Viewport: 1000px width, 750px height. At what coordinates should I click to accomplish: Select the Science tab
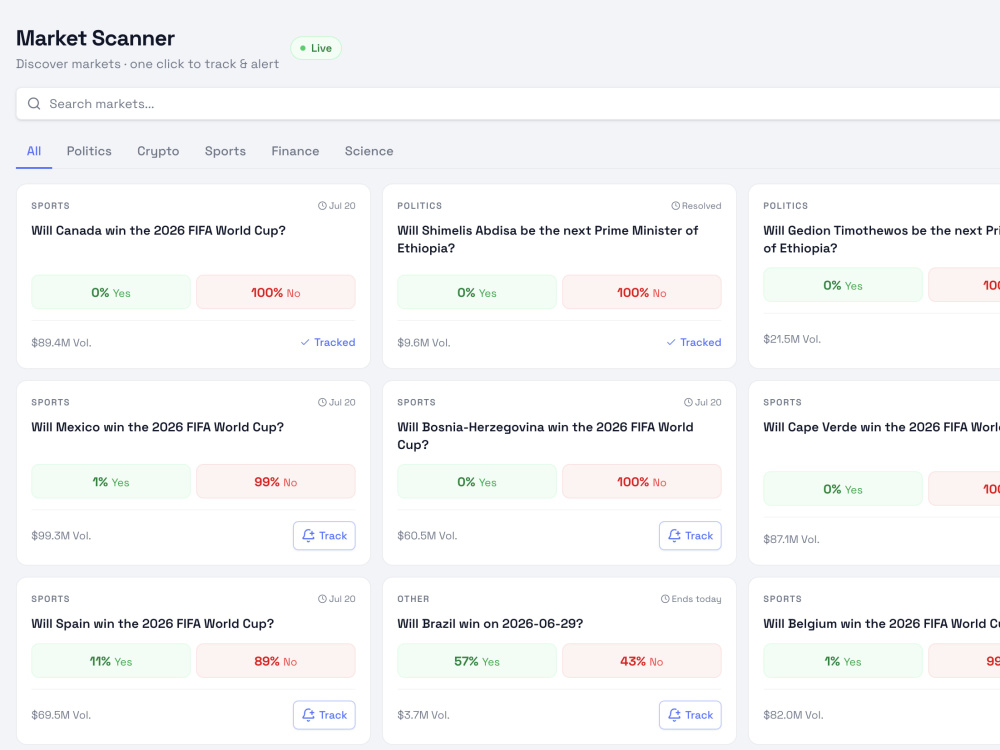369,151
